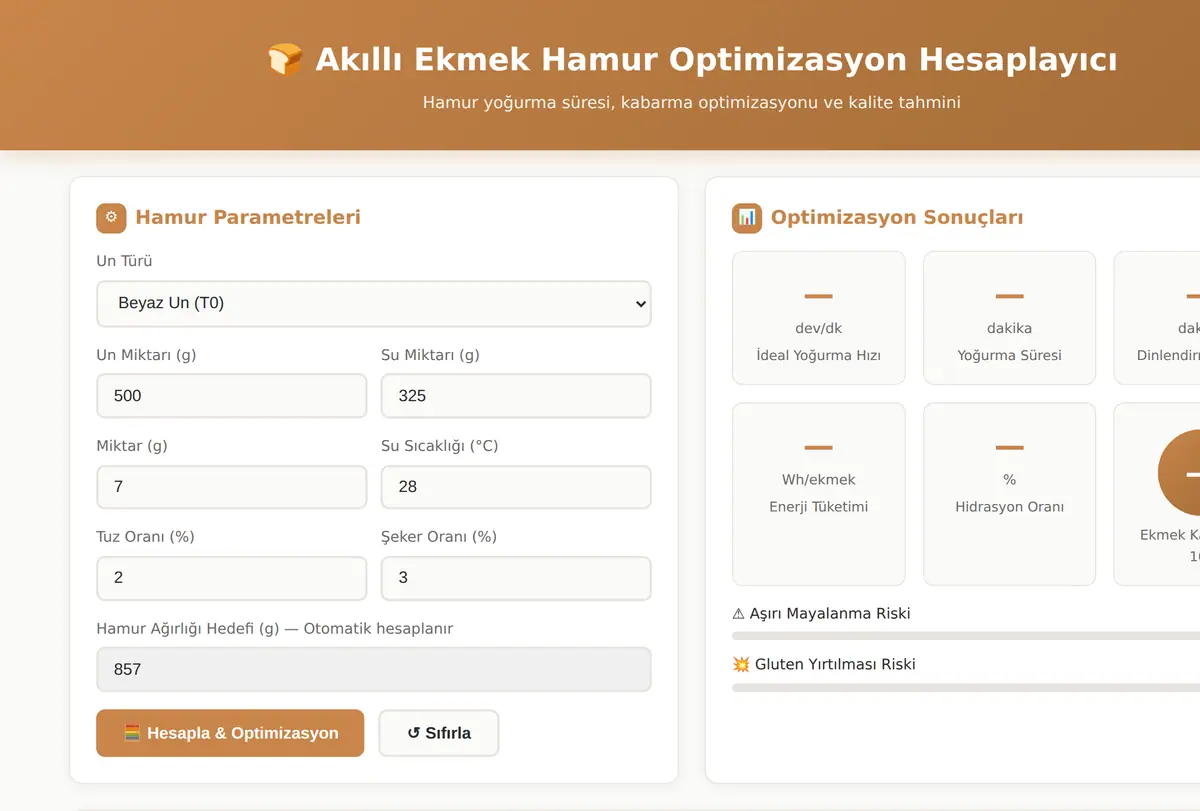Click the Su Miktarı input showing 325
The width and height of the screenshot is (1200, 811).
(516, 396)
